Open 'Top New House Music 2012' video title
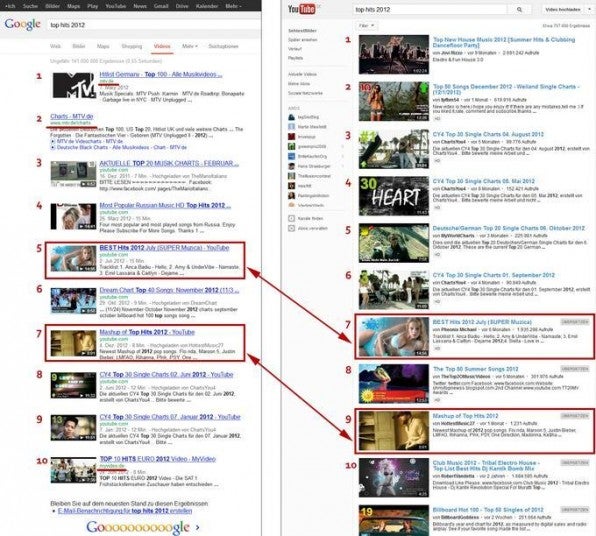The width and height of the screenshot is (596, 536). tap(504, 42)
